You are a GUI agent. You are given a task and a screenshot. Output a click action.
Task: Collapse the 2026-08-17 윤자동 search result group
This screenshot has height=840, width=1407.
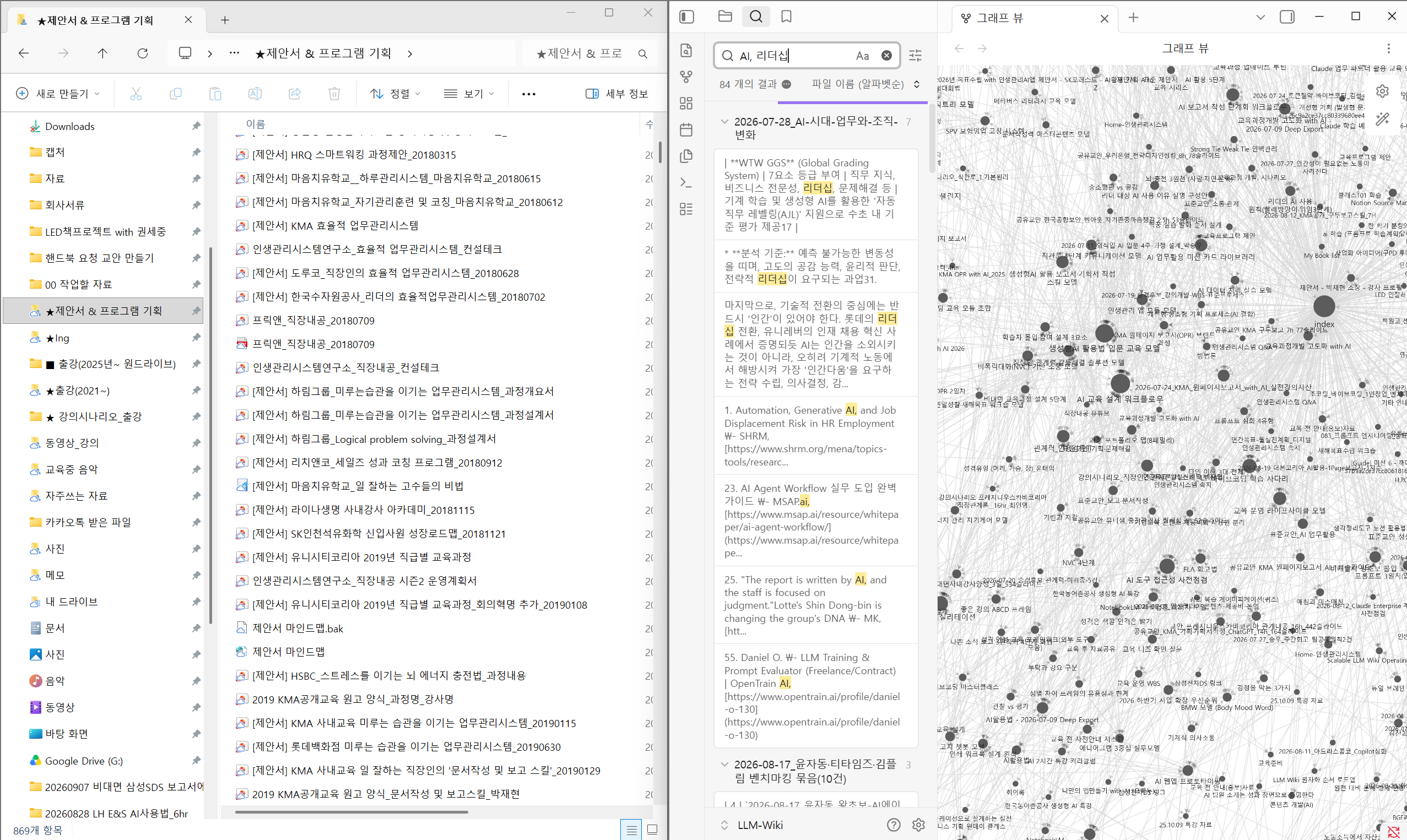(x=724, y=764)
